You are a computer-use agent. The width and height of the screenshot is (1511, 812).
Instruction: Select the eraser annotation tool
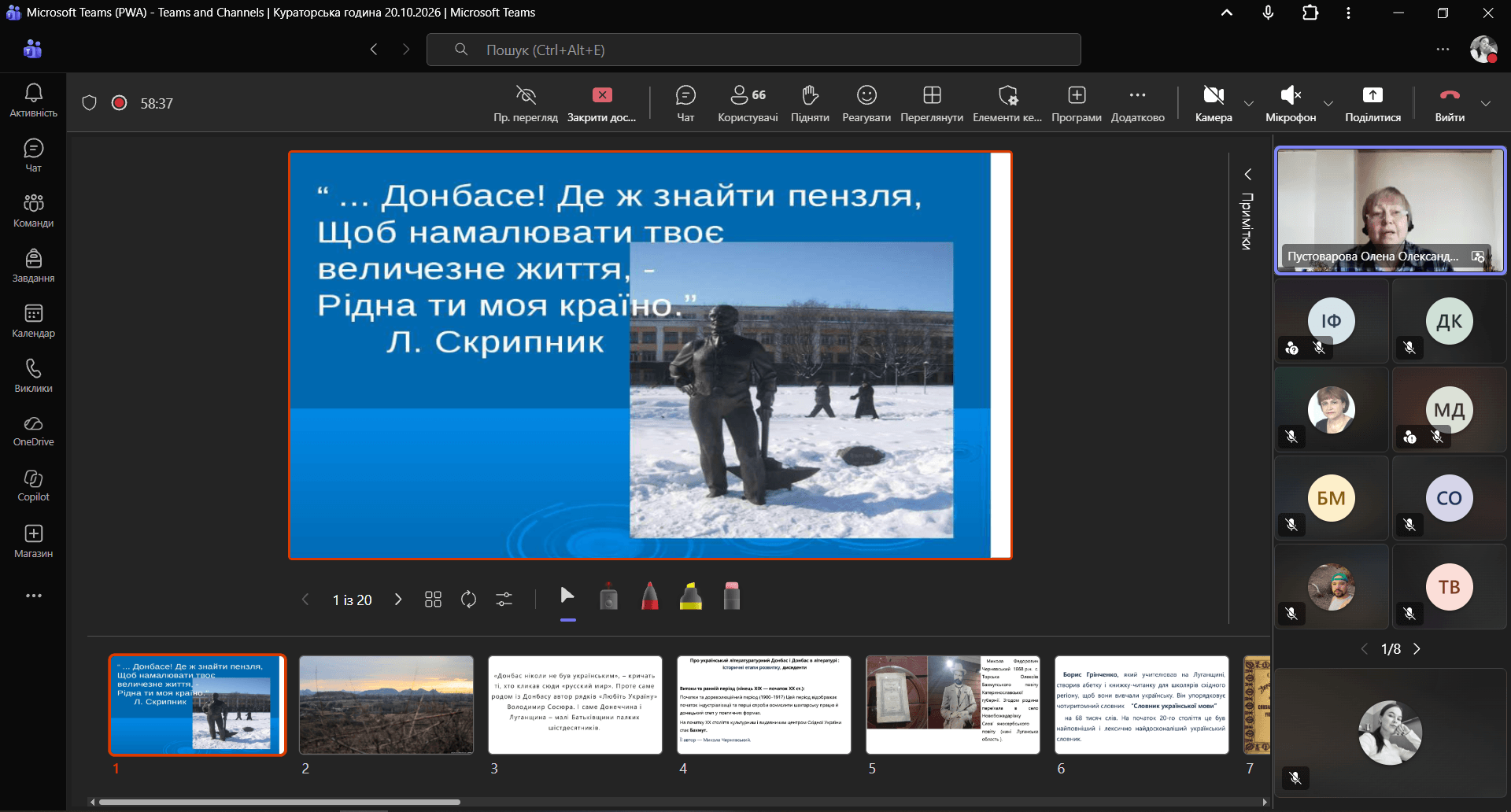pyautogui.click(x=732, y=596)
